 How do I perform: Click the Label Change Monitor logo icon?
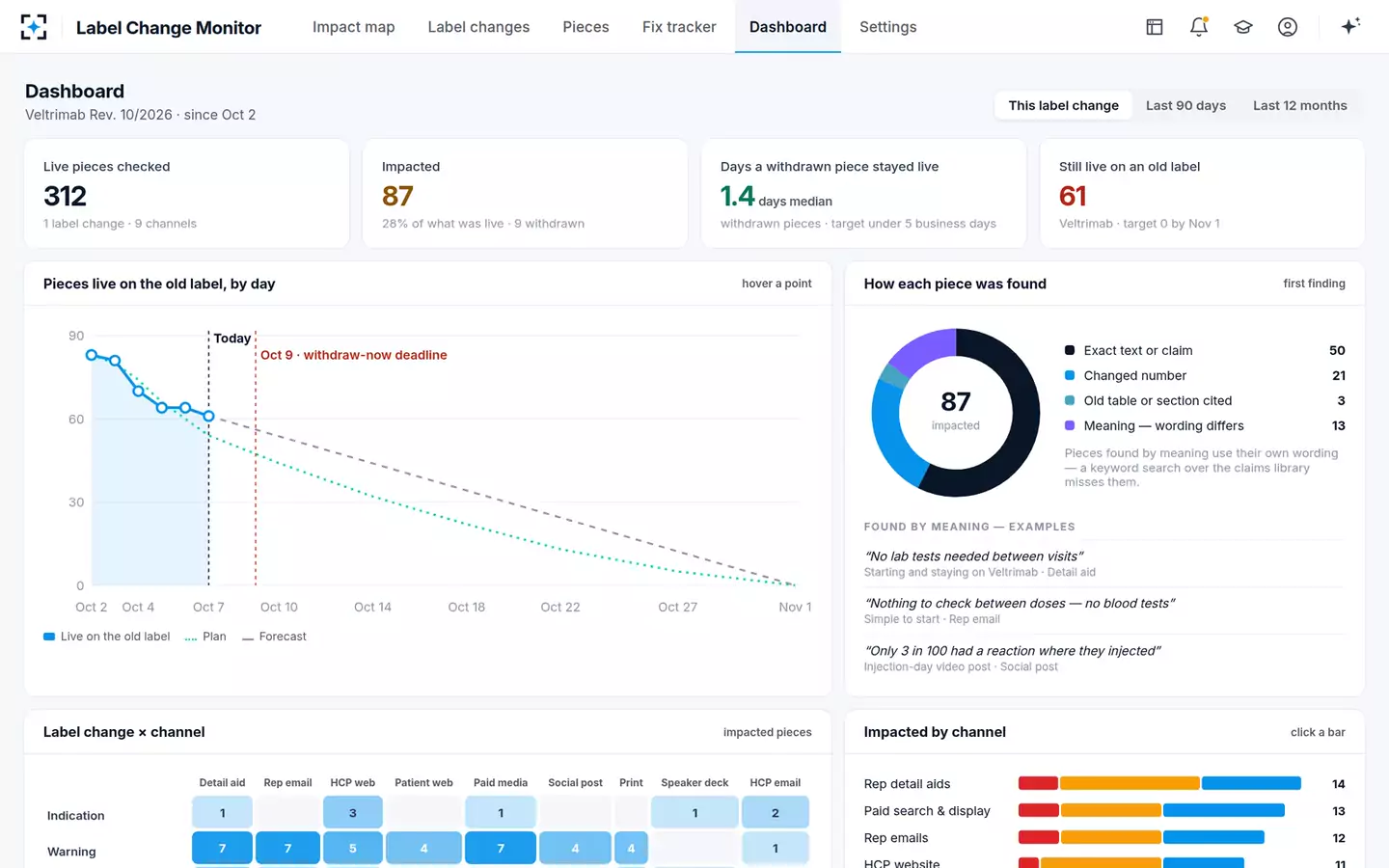click(x=34, y=27)
